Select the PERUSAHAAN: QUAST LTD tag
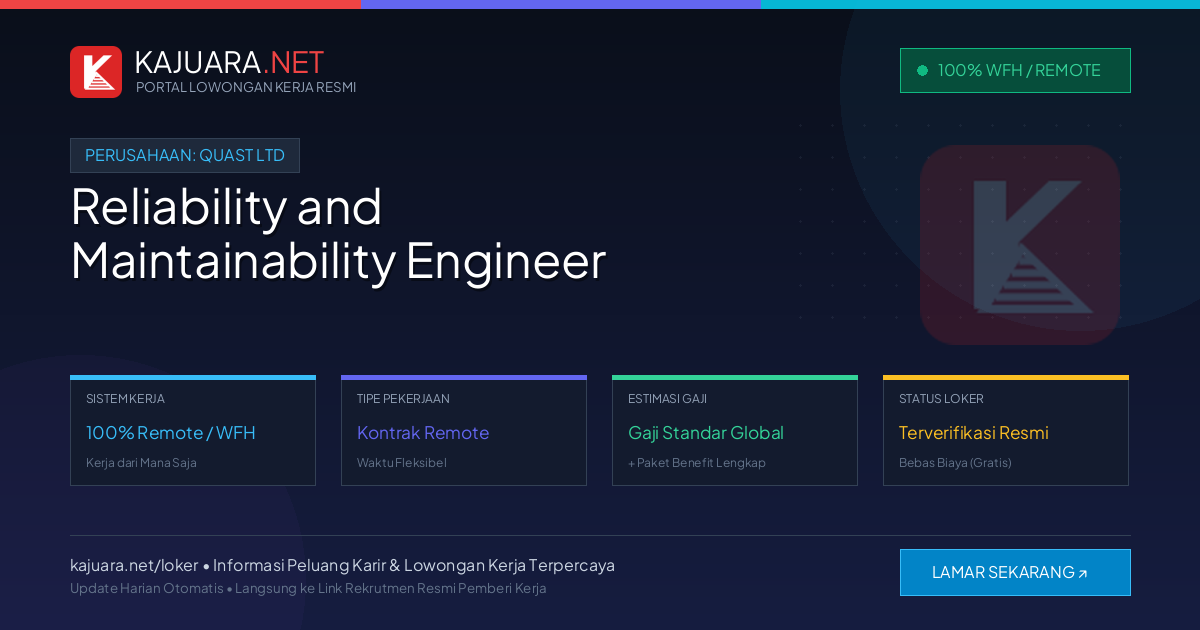Viewport: 1200px width, 630px height. [185, 155]
